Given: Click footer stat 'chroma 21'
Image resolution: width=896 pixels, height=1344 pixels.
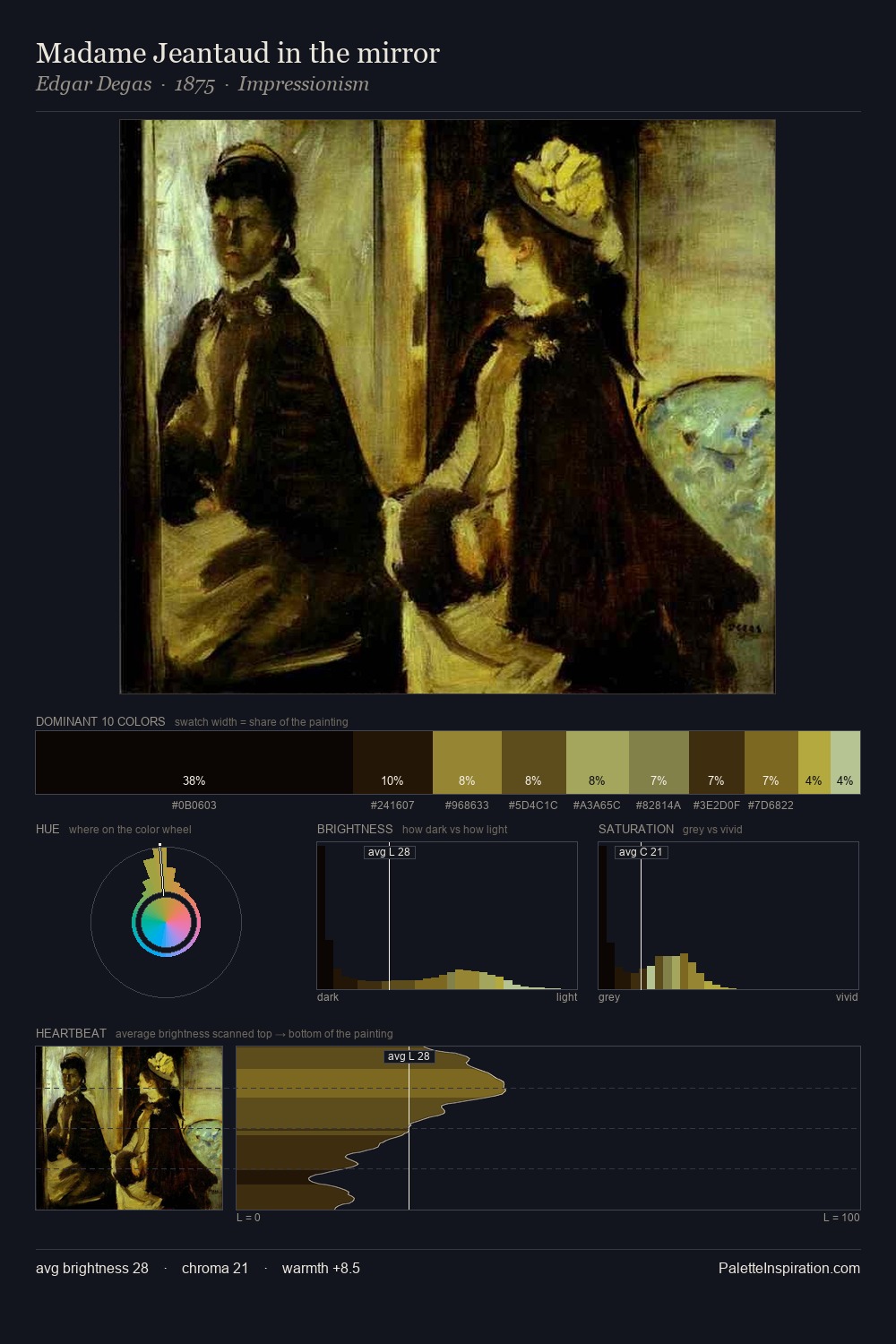Looking at the screenshot, I should coord(215,1268).
